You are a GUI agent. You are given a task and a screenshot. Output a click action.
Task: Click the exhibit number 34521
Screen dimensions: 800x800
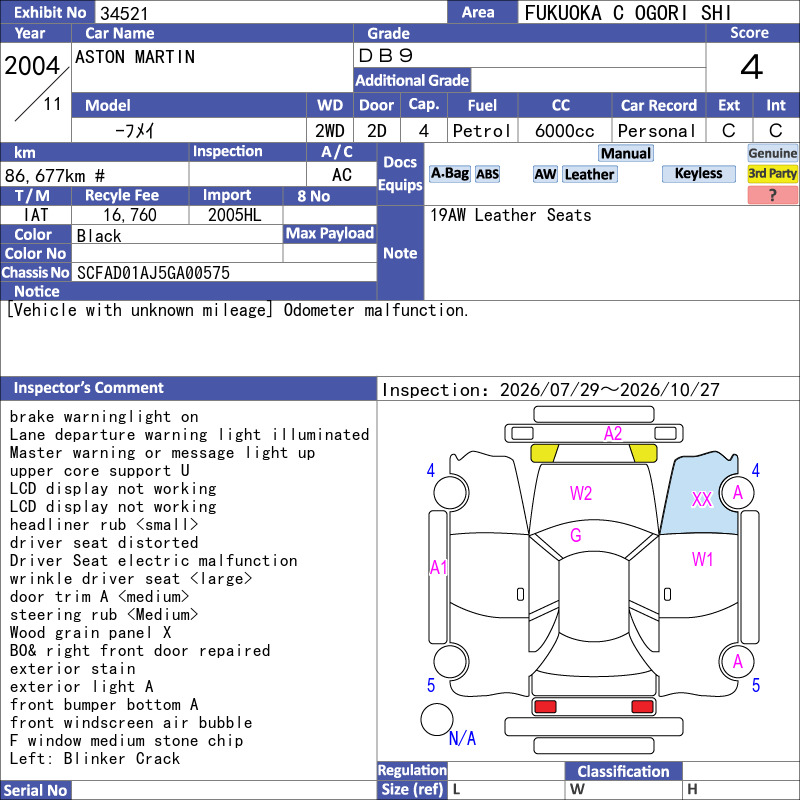coord(124,13)
